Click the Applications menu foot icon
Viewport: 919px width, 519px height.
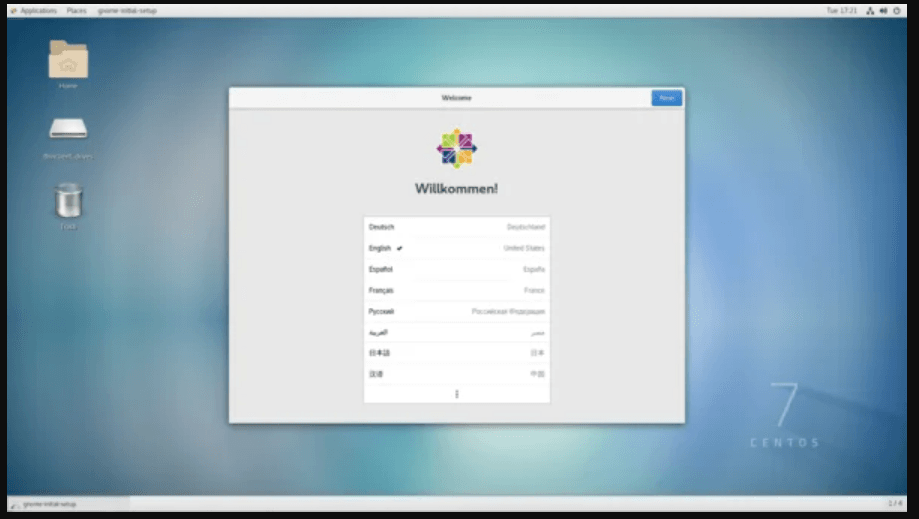click(x=14, y=11)
